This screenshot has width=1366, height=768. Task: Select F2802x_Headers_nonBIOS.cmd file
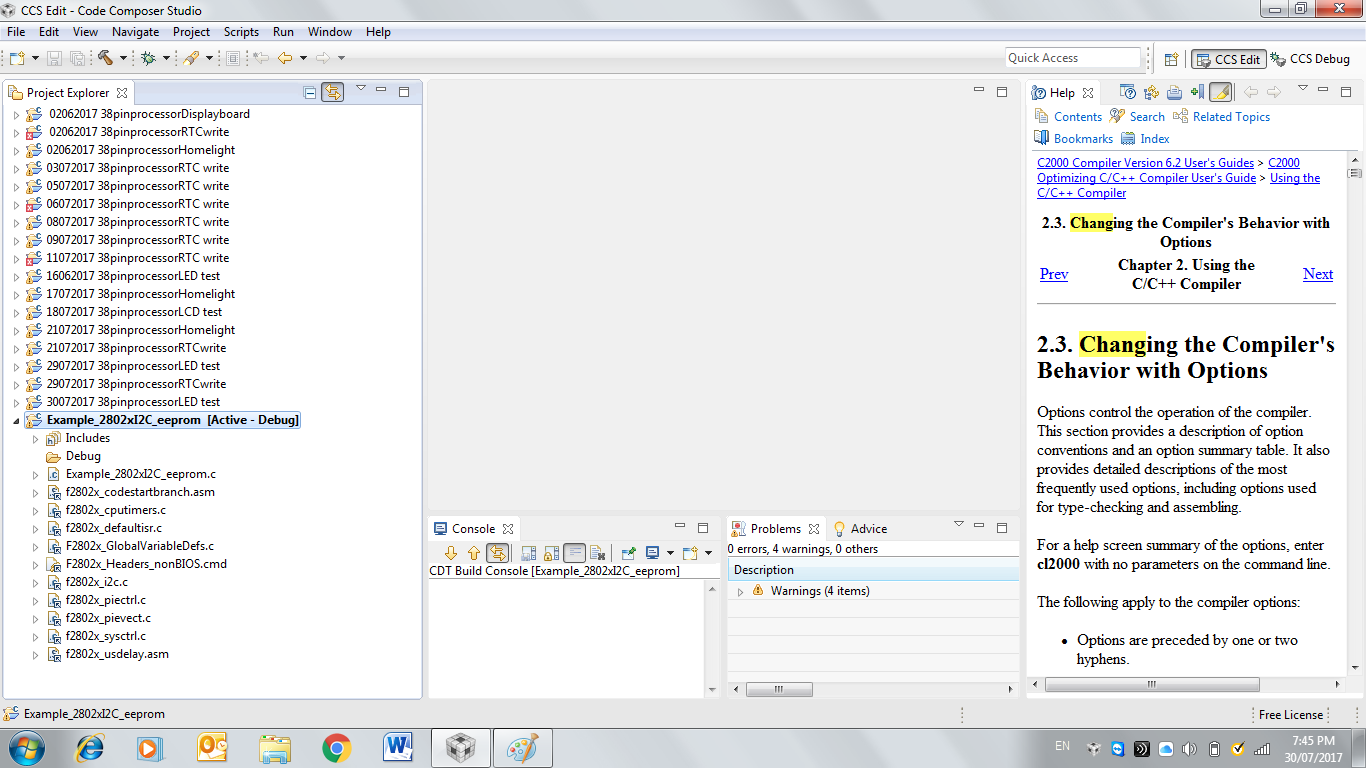(x=146, y=564)
